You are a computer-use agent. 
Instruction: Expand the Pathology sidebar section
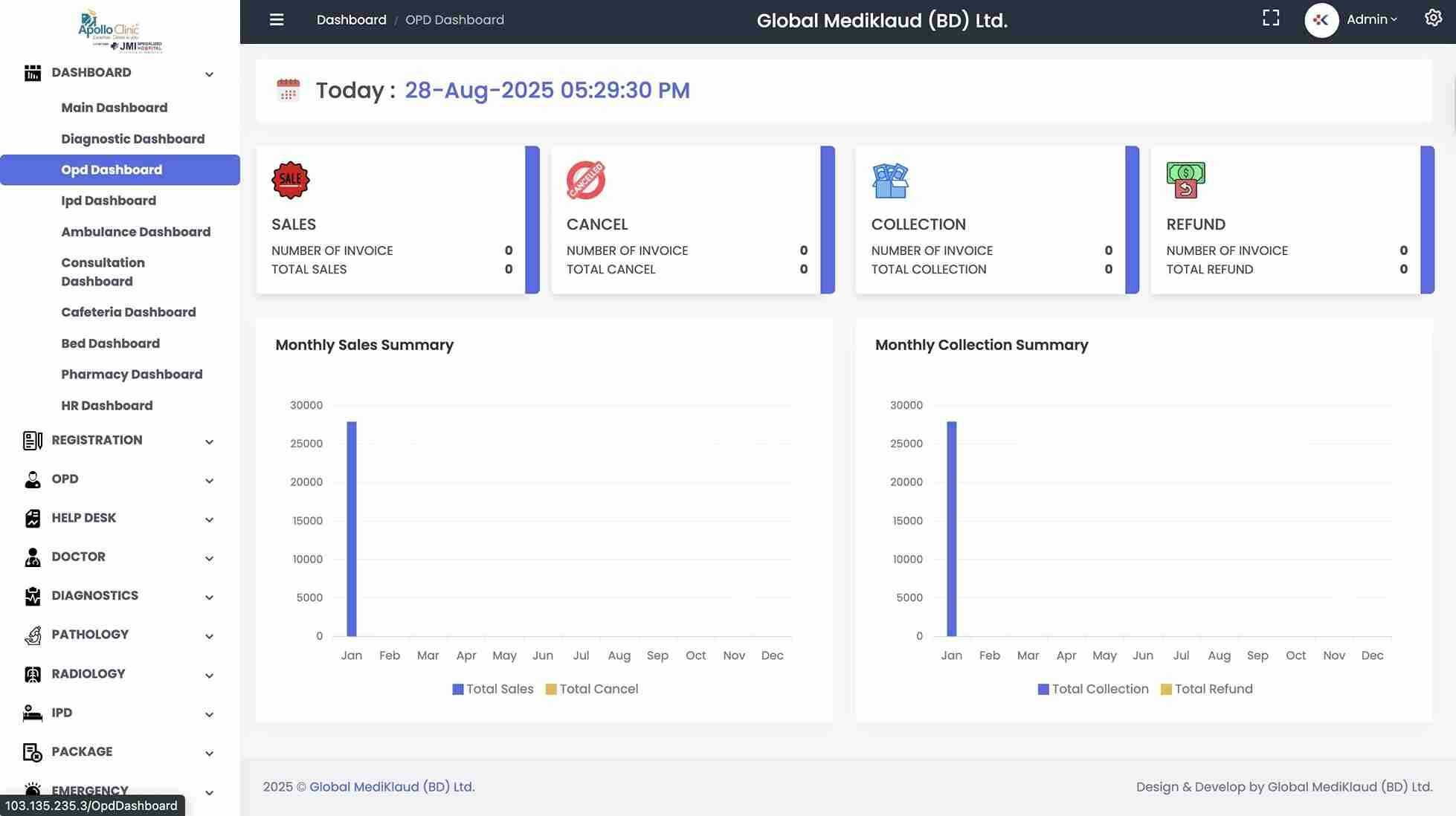tap(90, 635)
